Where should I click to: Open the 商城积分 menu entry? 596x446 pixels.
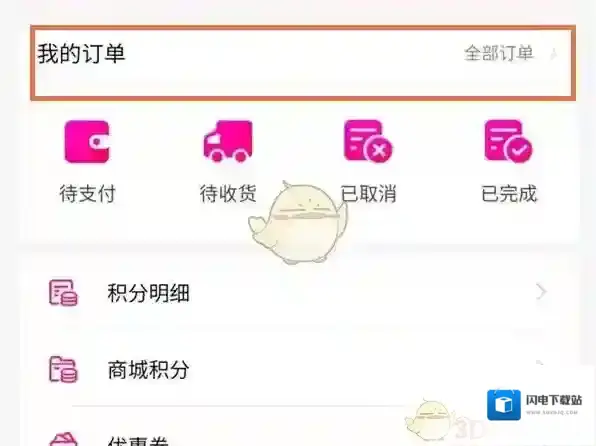tap(301, 369)
